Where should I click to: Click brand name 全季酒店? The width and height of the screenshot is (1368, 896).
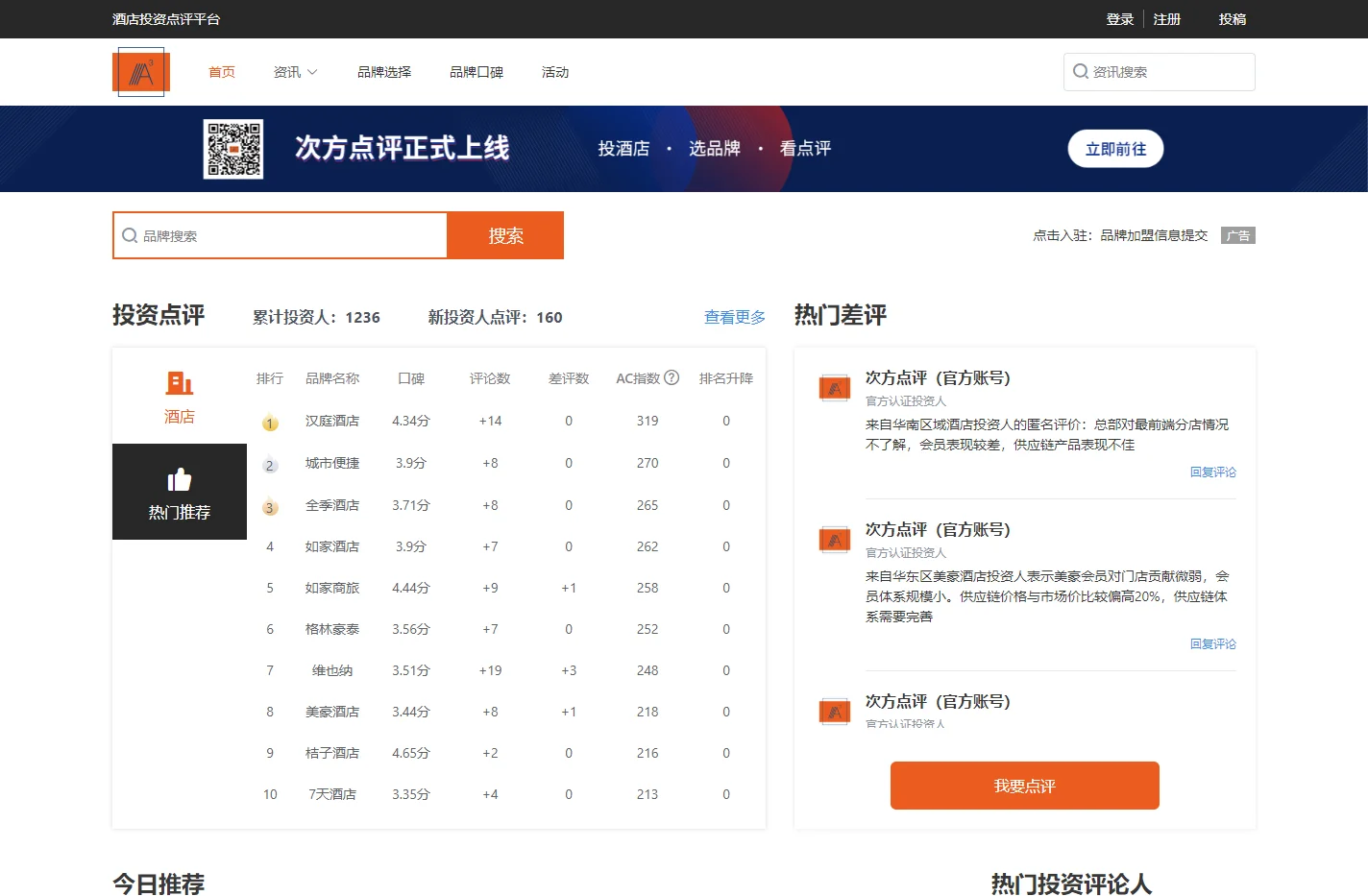tap(332, 505)
